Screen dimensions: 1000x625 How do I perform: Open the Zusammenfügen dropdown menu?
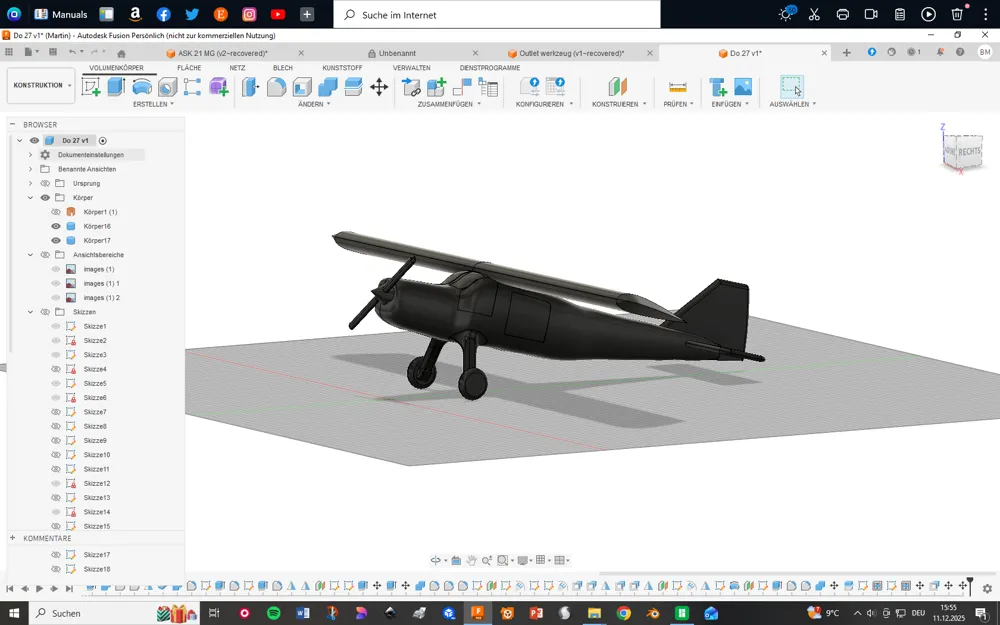click(x=449, y=104)
